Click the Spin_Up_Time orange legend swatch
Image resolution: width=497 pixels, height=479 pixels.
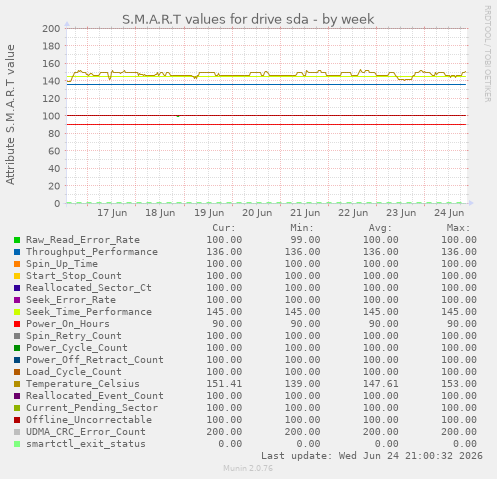[x=17, y=264]
